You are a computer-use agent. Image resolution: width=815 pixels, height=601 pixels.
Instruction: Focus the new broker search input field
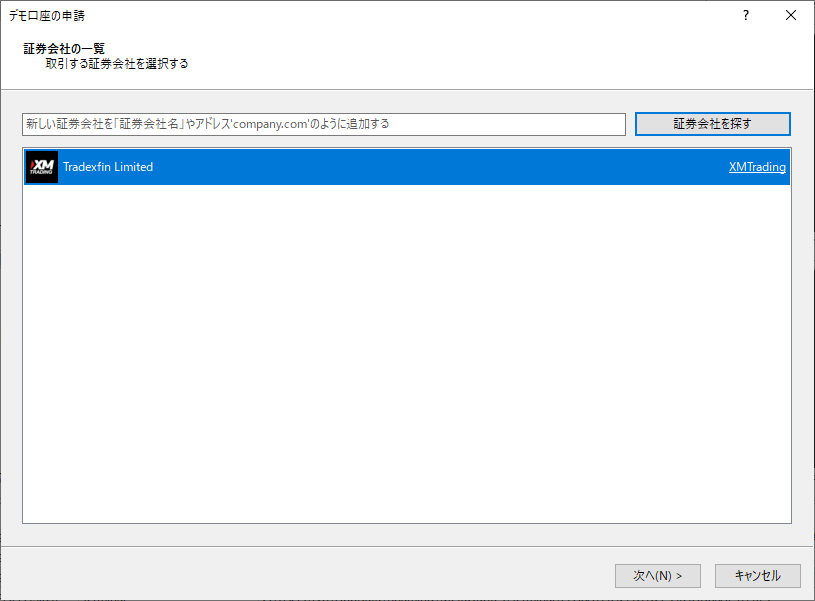pyautogui.click(x=324, y=124)
